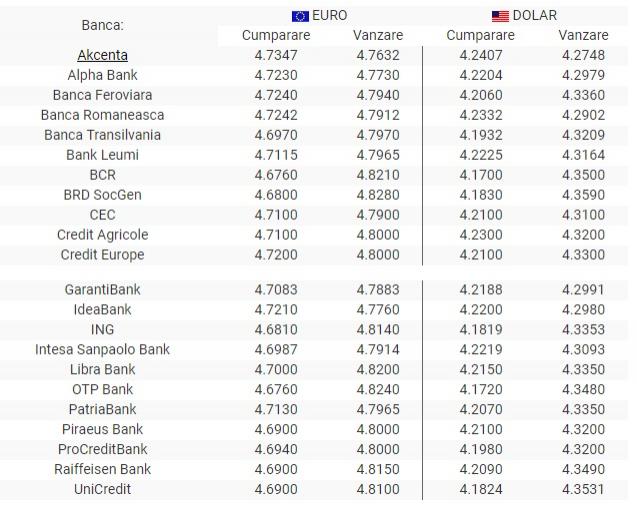This screenshot has height=510, width=637.
Task: Click the Alpha Bank row name
Action: [103, 75]
